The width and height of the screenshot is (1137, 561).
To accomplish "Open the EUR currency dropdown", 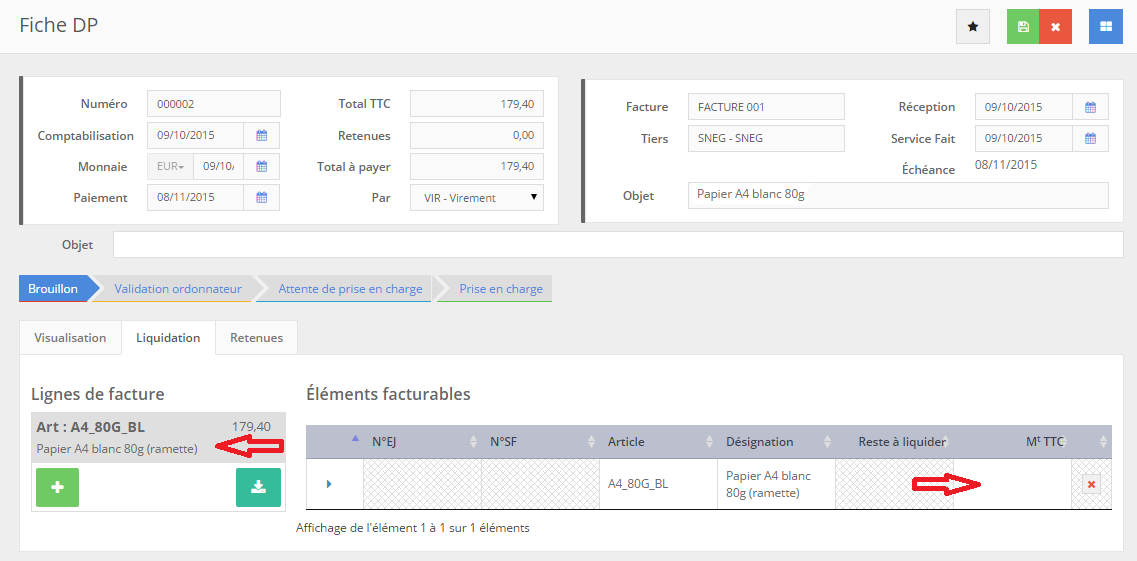I will coord(170,167).
